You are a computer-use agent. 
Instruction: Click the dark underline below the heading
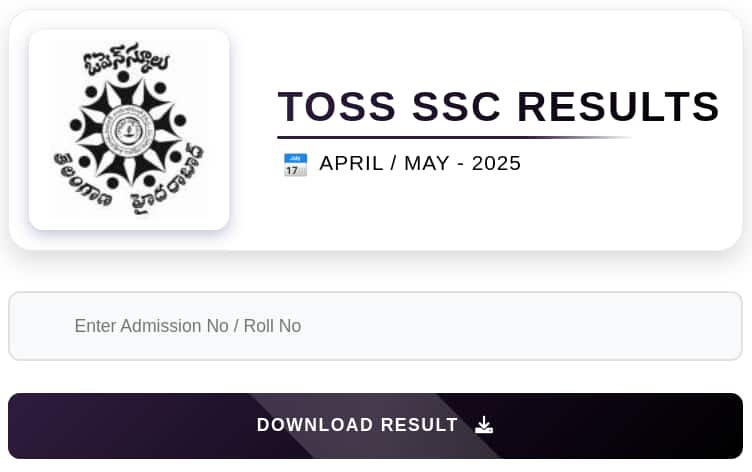pos(453,138)
